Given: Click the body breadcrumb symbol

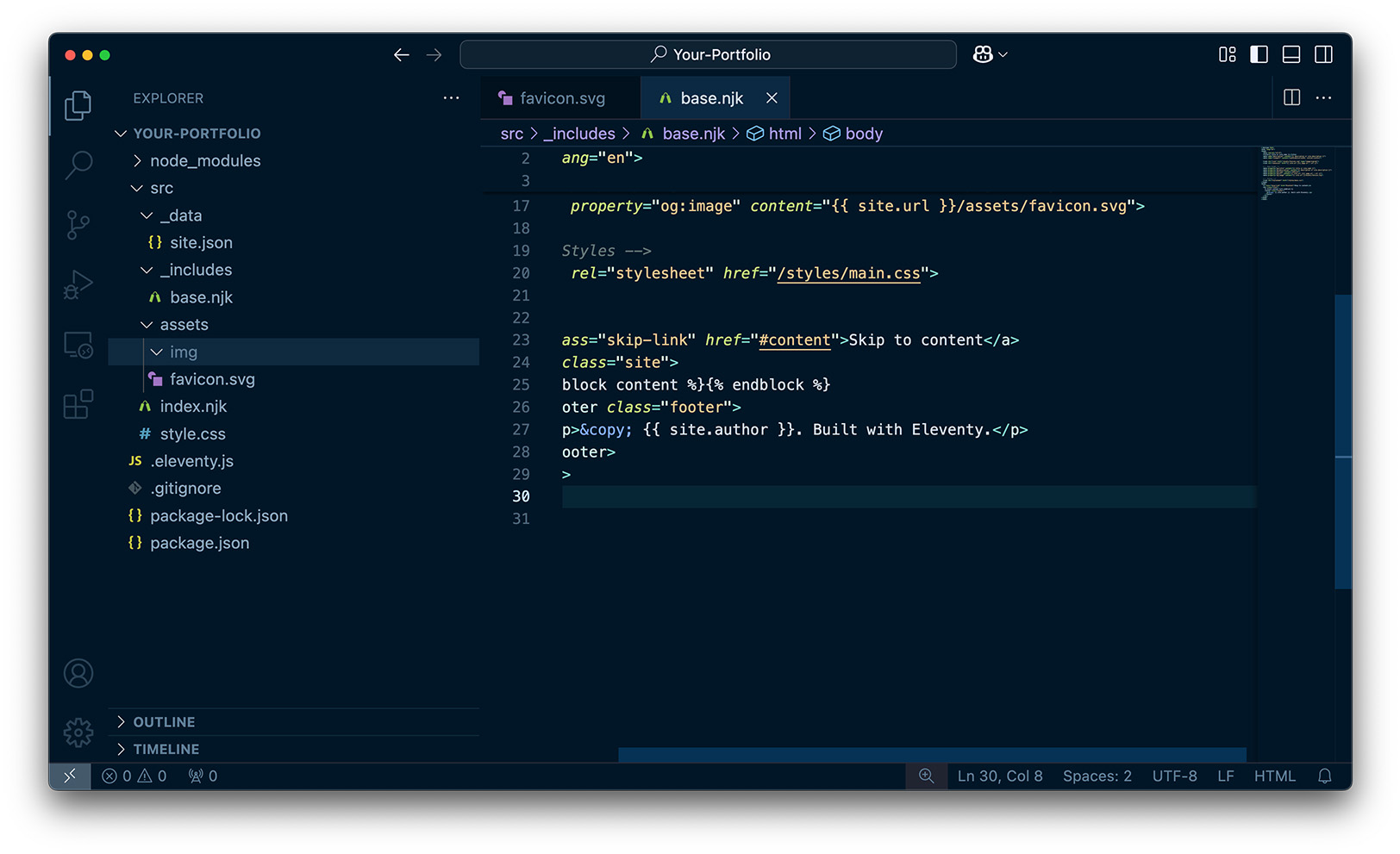Looking at the screenshot, I should pos(853,134).
